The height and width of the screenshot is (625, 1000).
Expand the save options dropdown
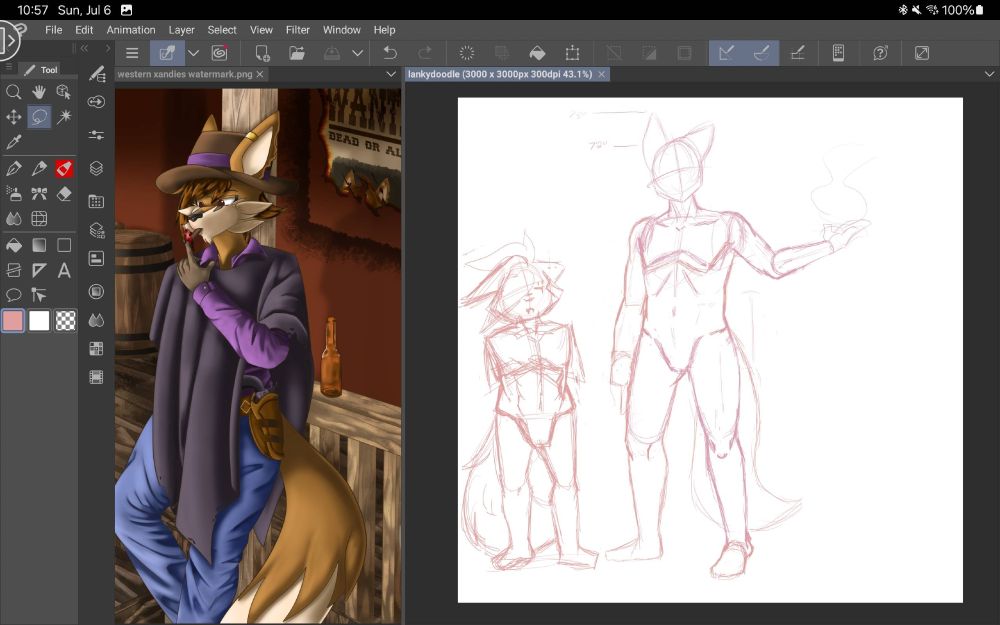coord(356,53)
